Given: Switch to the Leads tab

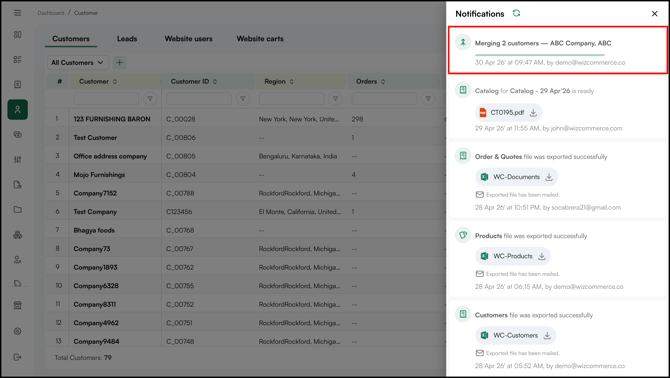Looking at the screenshot, I should click(127, 38).
